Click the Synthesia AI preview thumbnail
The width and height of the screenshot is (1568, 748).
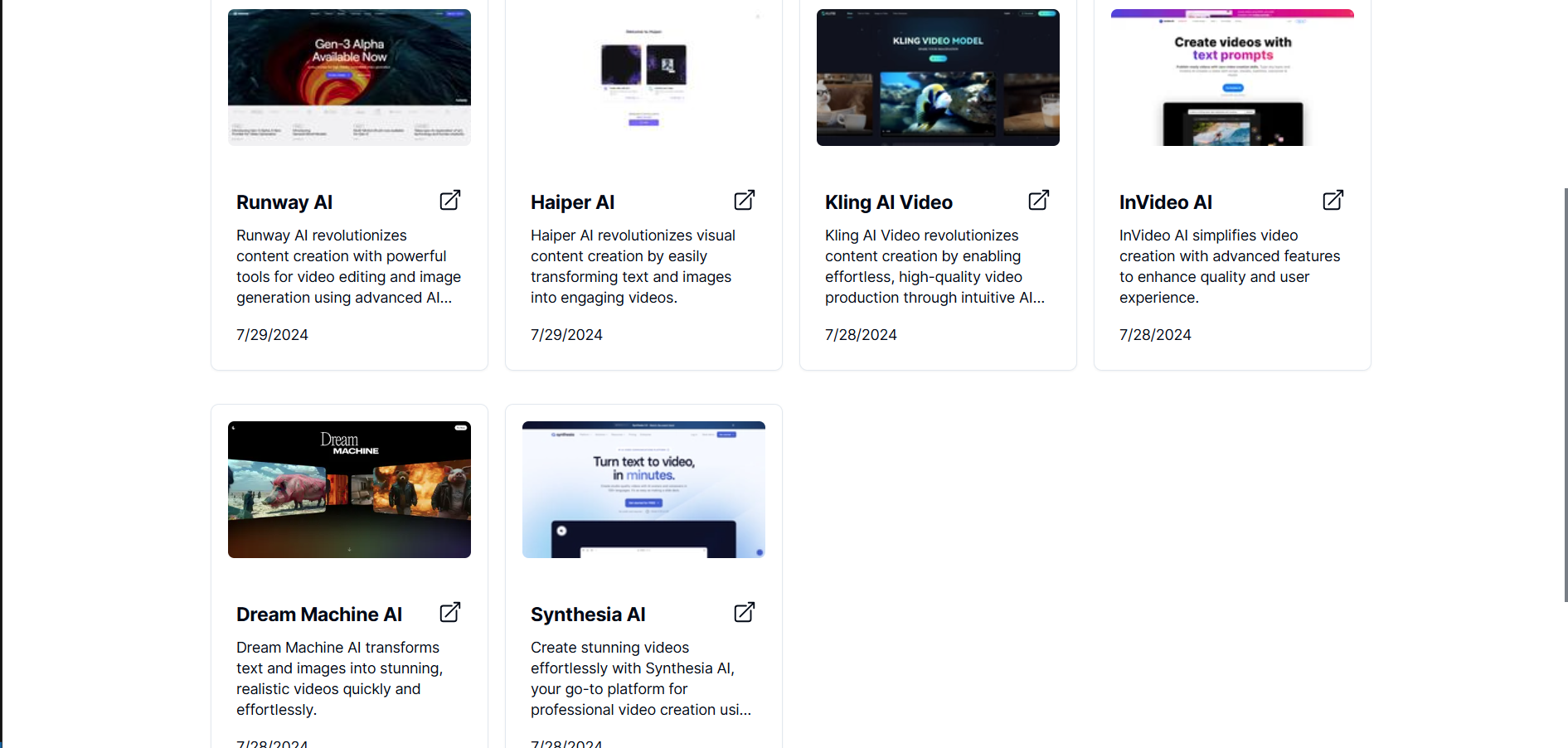[x=643, y=489]
